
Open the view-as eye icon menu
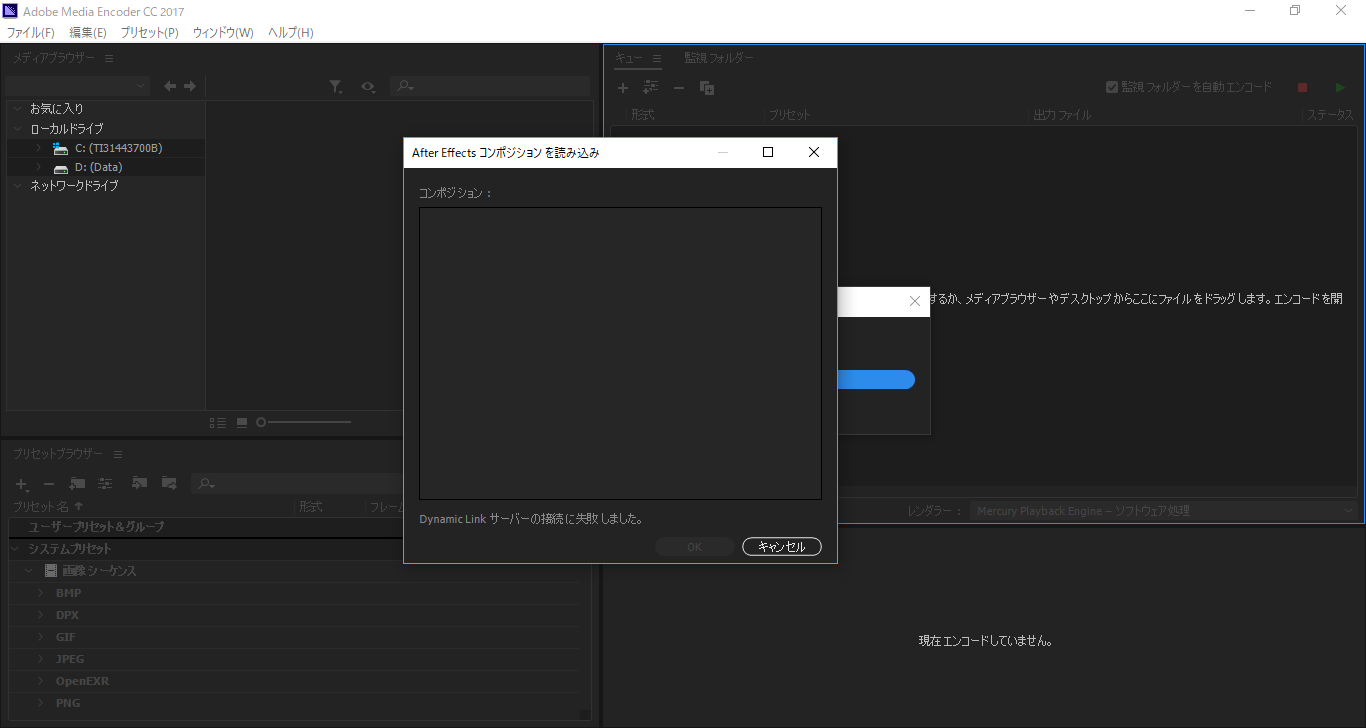[368, 87]
